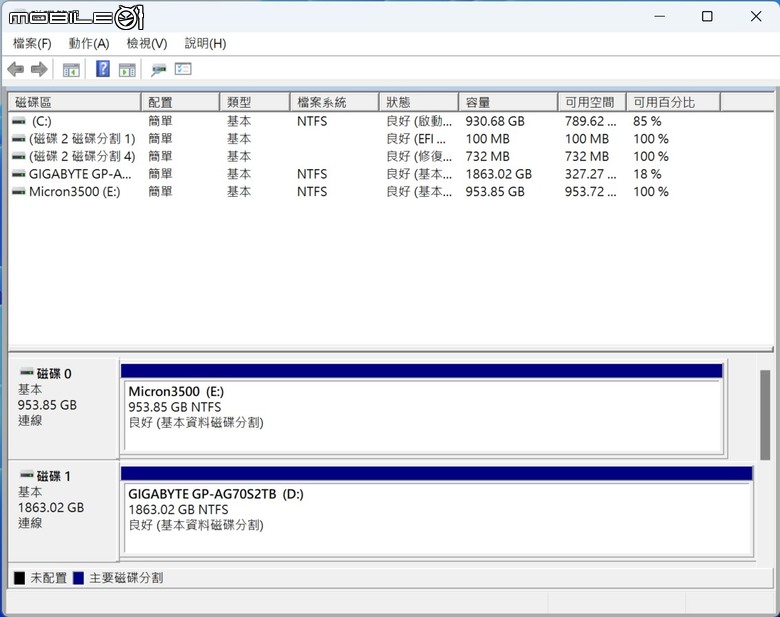Select the (磁碟 2 磁碟分割 4) volume row
The height and width of the screenshot is (617, 780).
click(365, 156)
